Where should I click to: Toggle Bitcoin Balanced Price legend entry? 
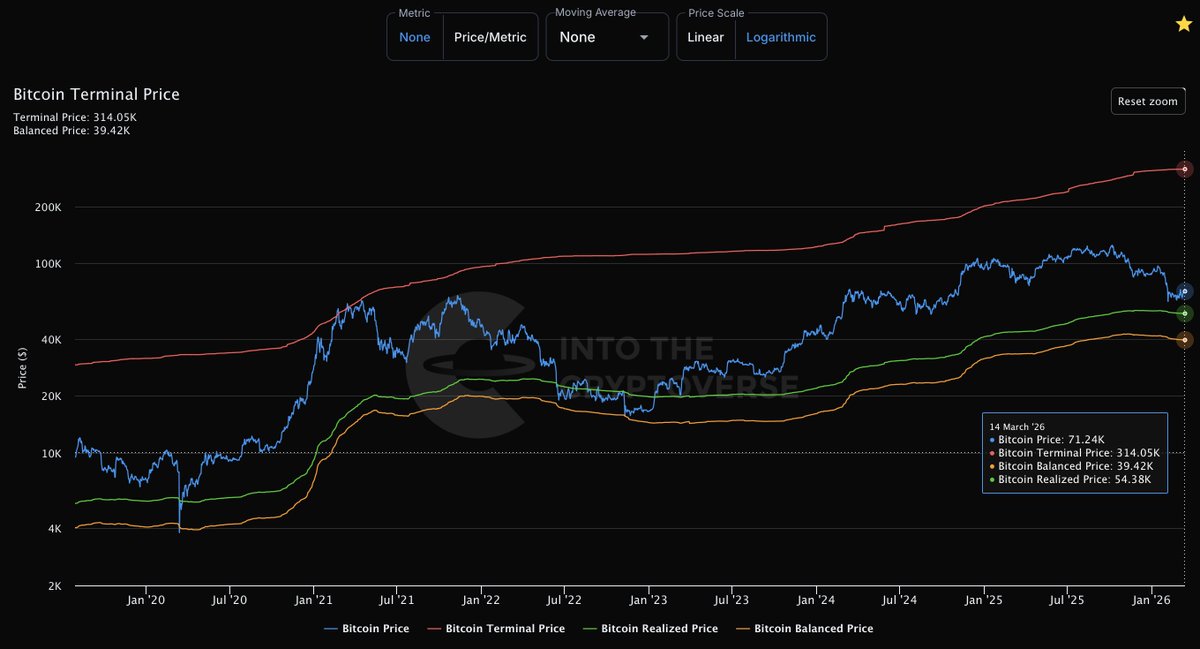point(803,629)
